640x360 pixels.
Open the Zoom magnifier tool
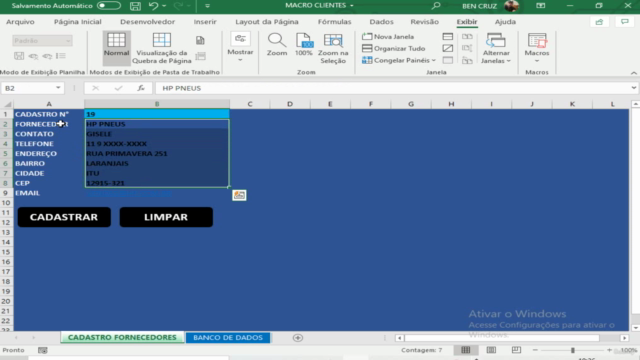click(x=277, y=45)
